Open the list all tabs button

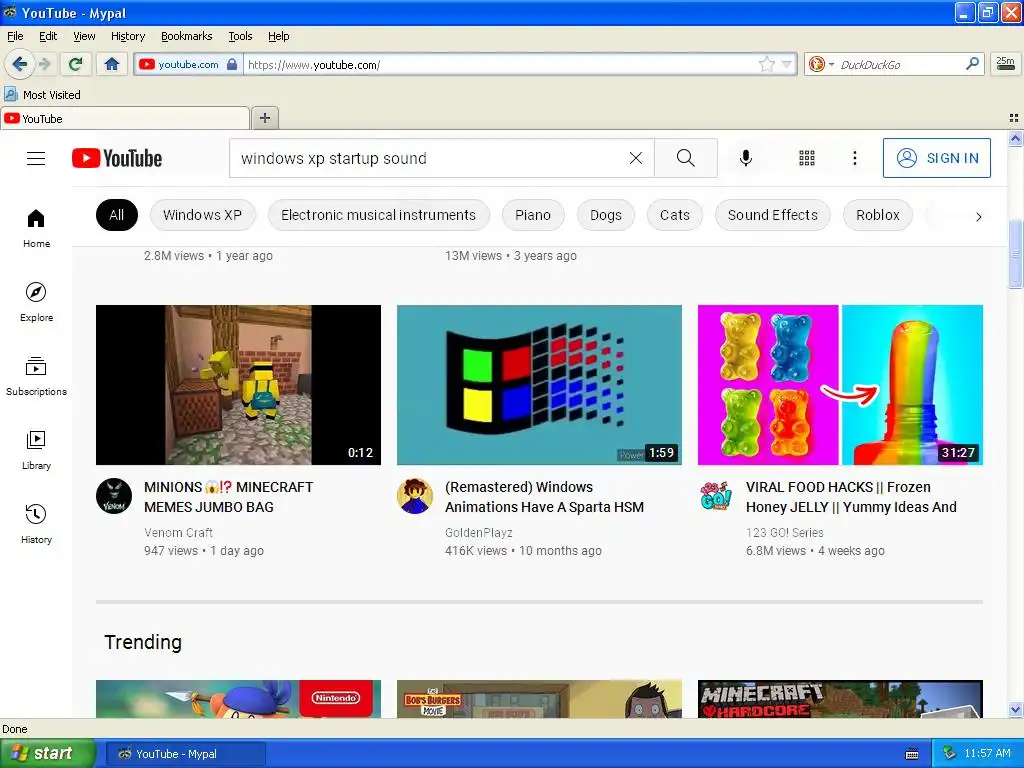pyautogui.click(x=1014, y=118)
